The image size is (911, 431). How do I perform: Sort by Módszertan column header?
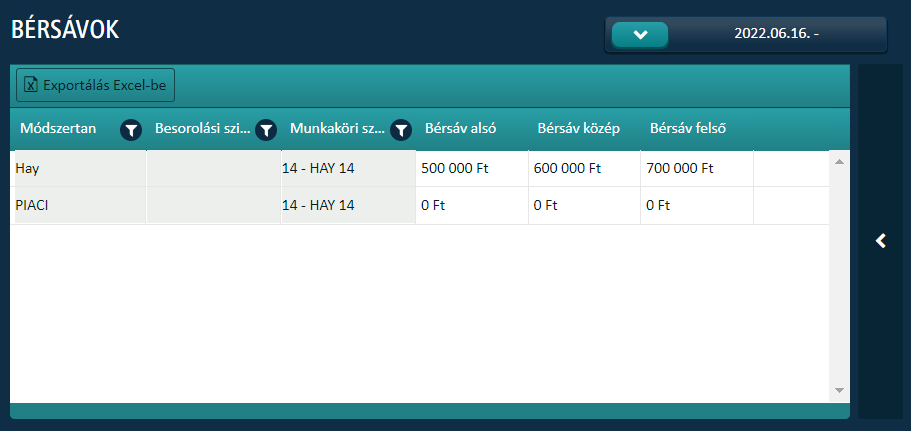click(x=58, y=129)
